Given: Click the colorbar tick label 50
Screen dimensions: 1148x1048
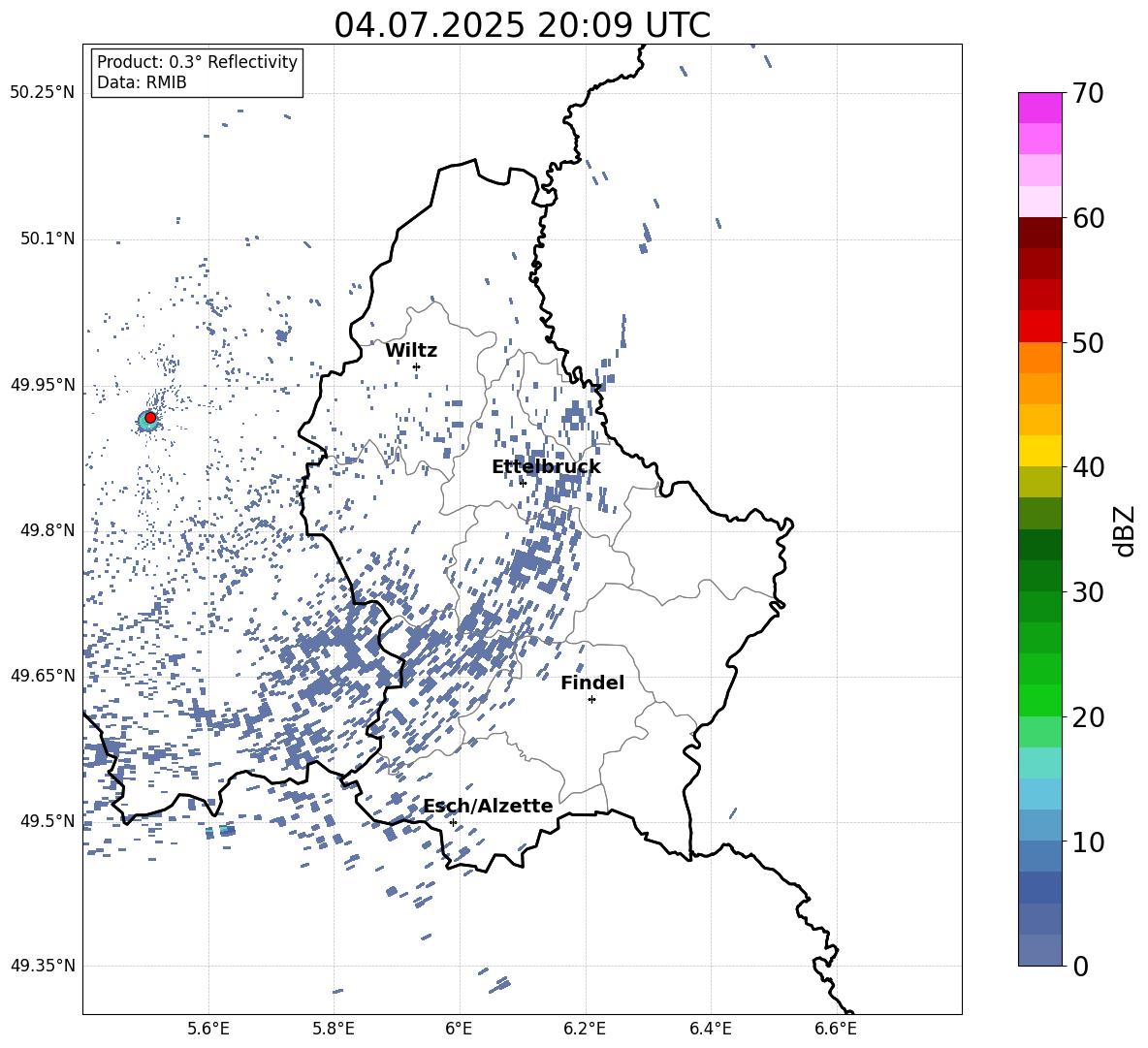Looking at the screenshot, I should 1088,343.
